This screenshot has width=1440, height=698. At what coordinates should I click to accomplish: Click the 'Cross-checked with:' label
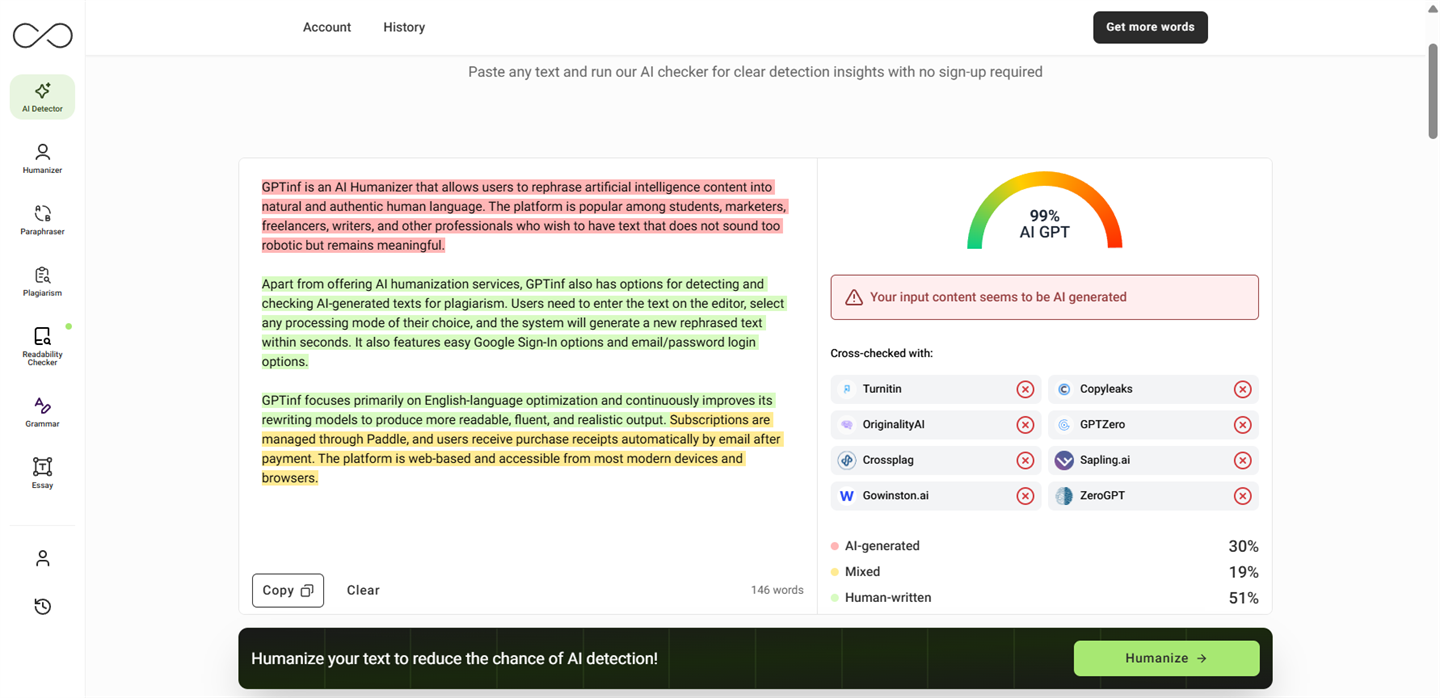click(881, 353)
